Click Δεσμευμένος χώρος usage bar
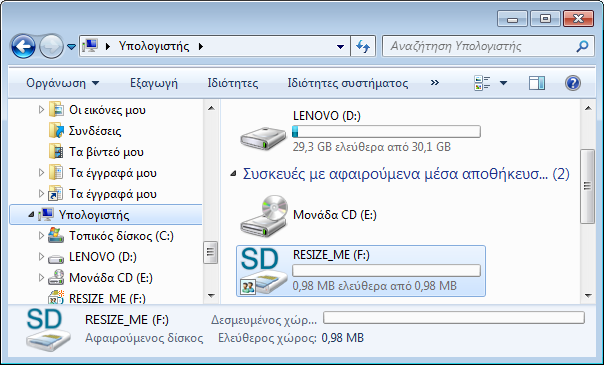 coord(454,318)
